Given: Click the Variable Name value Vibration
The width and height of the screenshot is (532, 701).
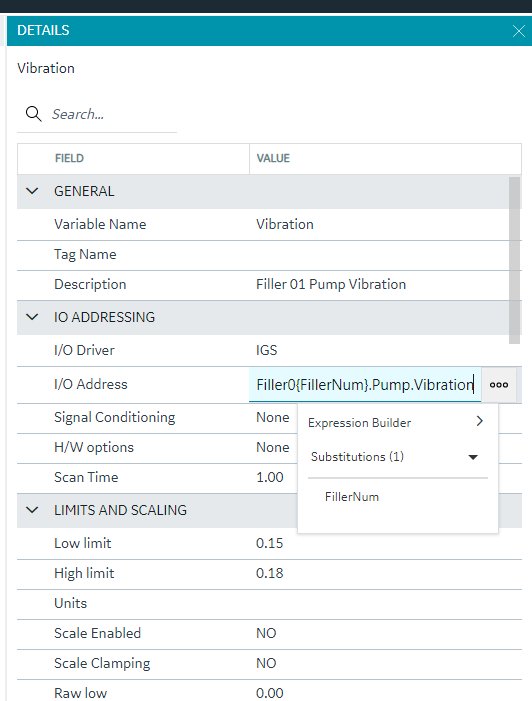Looking at the screenshot, I should click(285, 224).
